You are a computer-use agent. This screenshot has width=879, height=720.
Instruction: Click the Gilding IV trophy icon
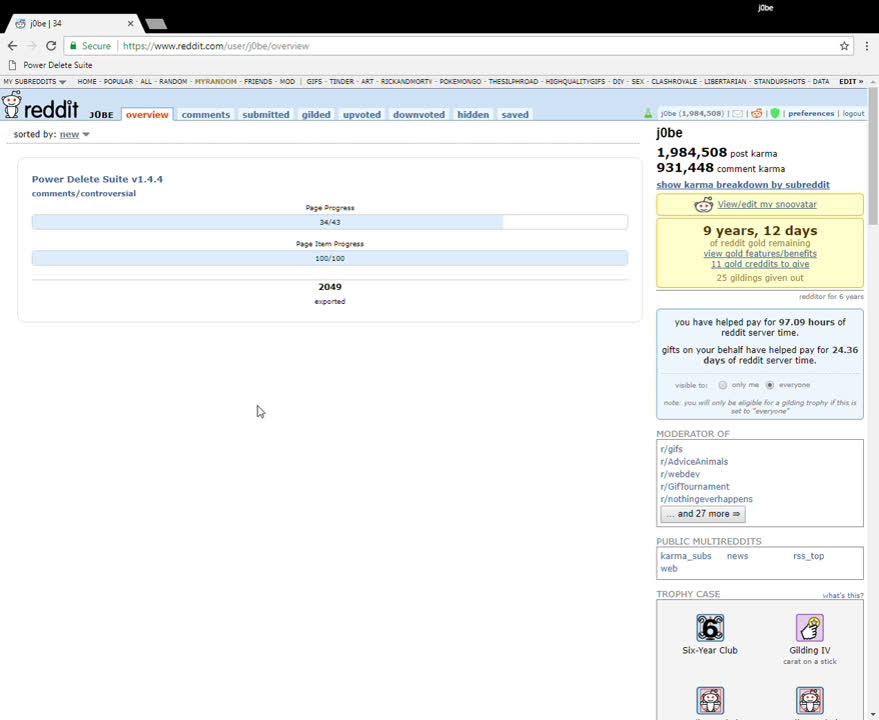[809, 628]
